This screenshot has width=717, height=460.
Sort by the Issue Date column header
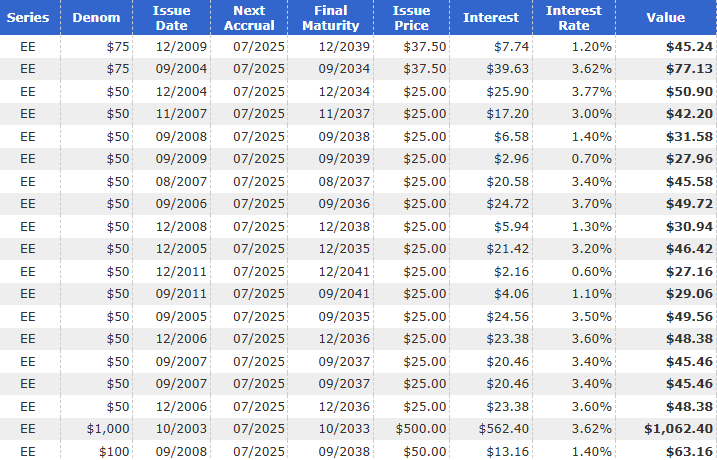171,17
